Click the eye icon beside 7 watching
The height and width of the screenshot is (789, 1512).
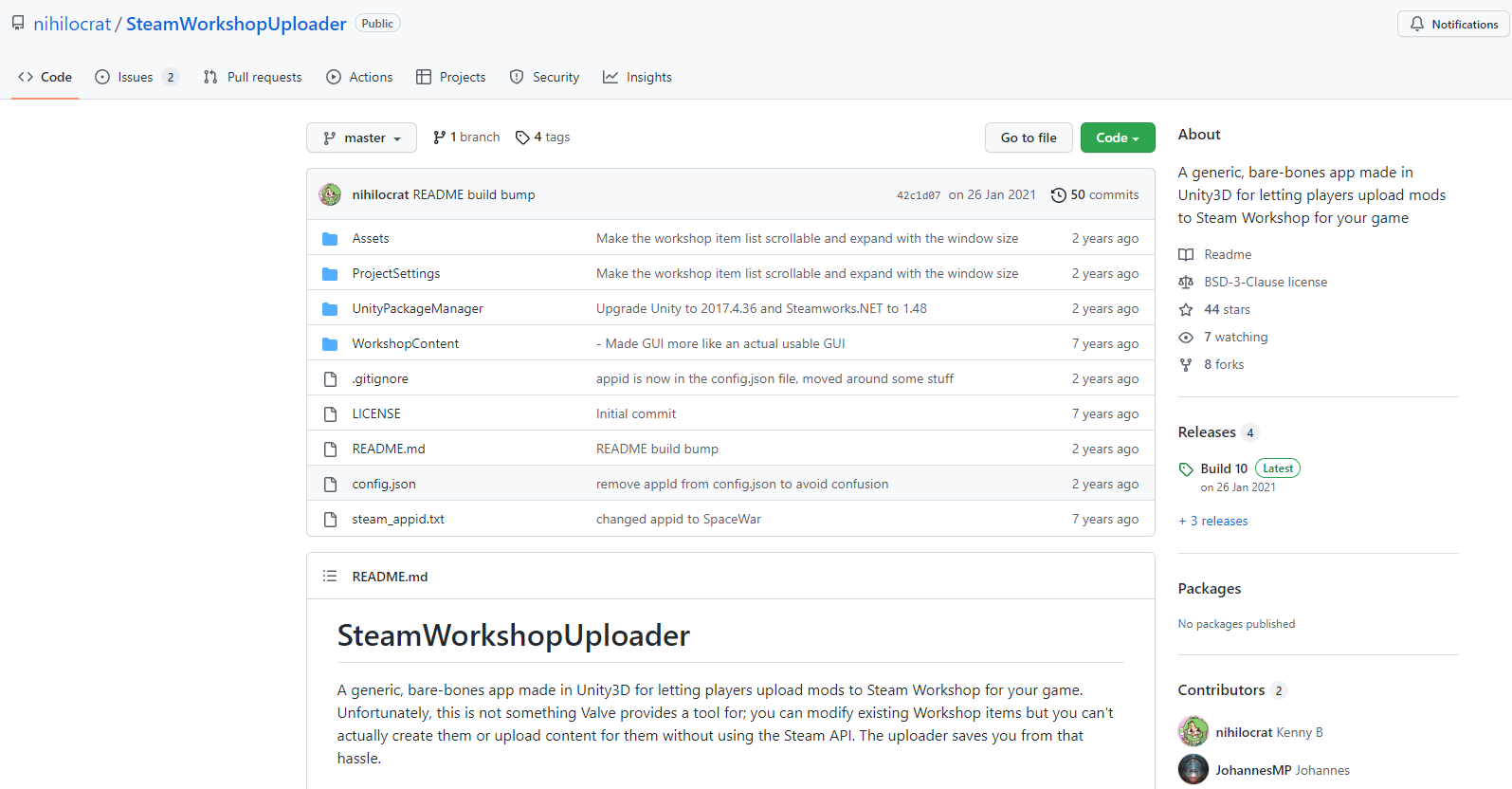[1186, 337]
